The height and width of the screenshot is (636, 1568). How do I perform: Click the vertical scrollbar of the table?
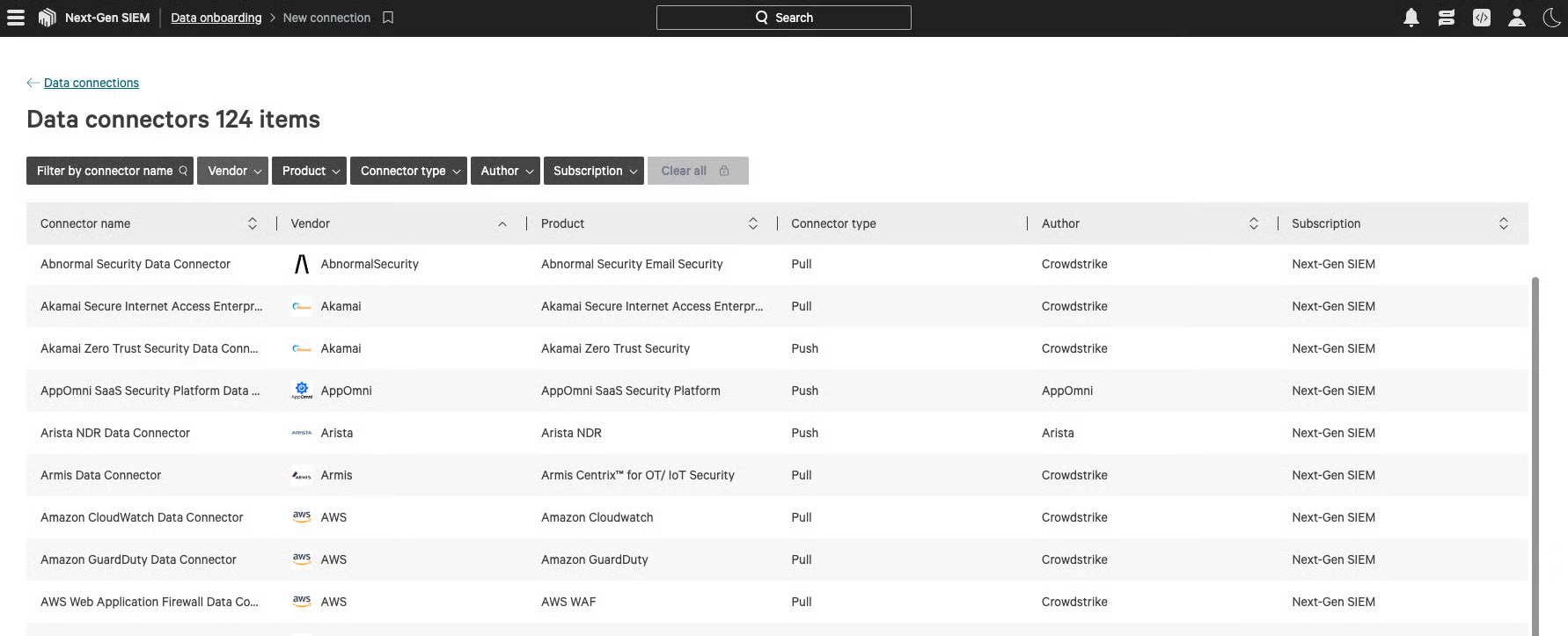[x=1535, y=440]
